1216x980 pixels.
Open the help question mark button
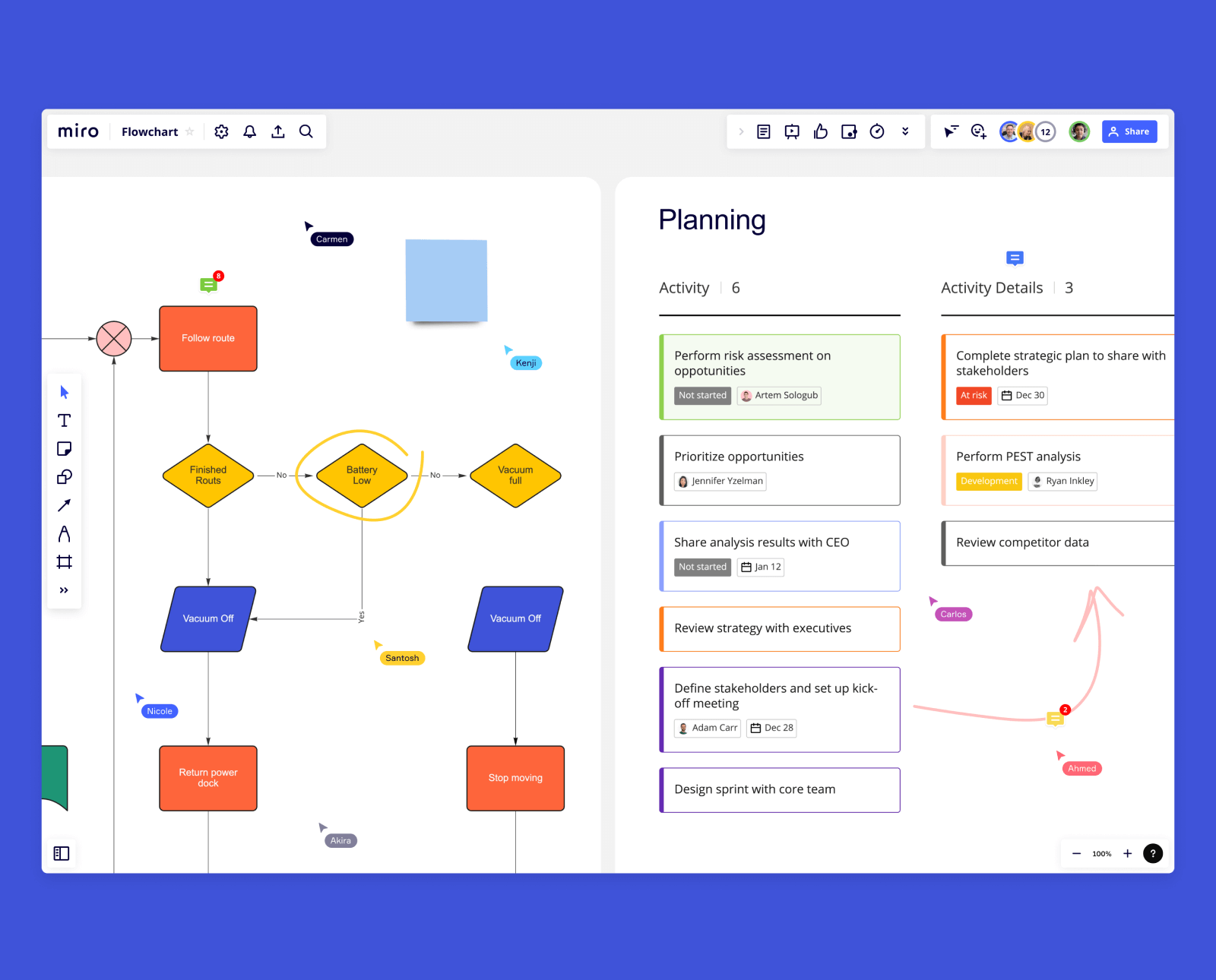(1153, 853)
